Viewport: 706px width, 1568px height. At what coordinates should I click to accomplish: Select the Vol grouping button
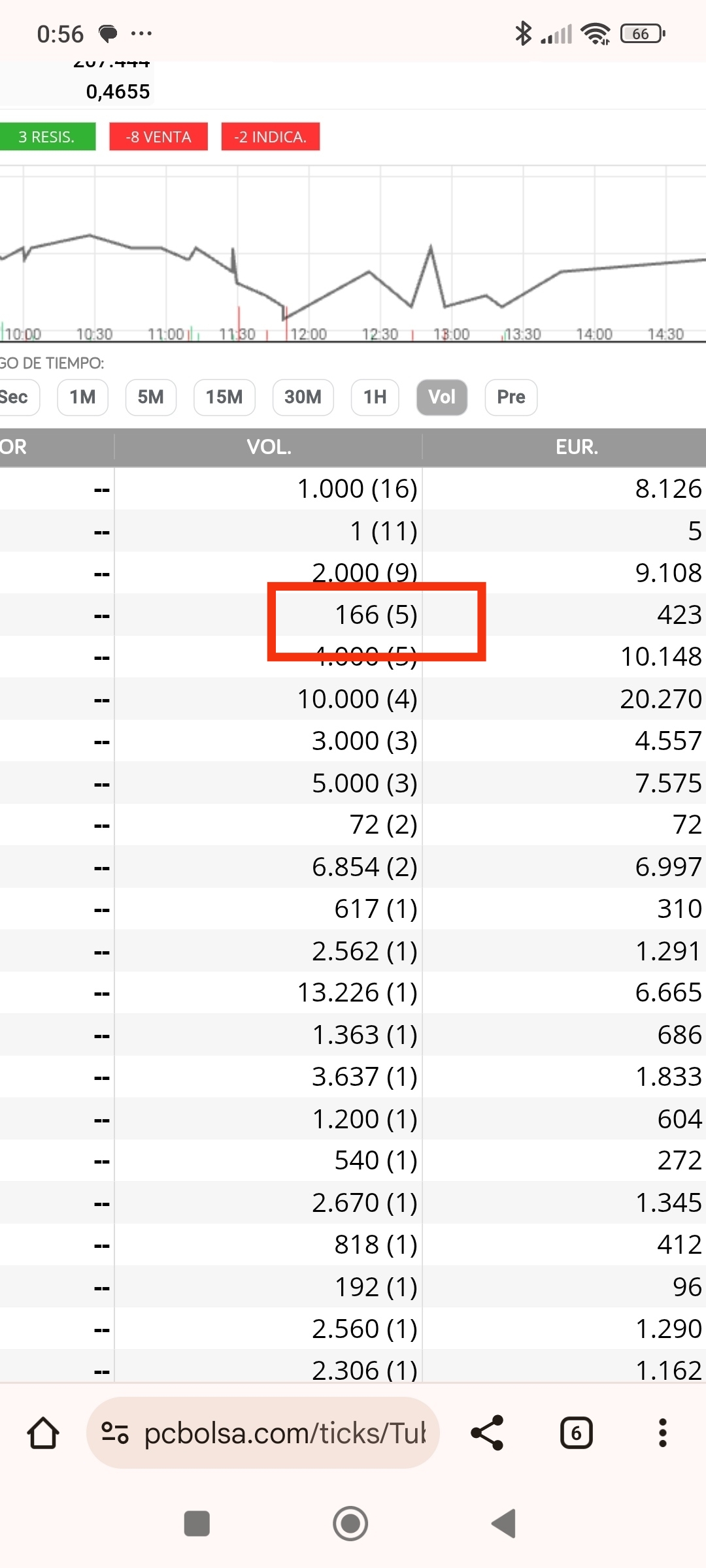click(442, 397)
